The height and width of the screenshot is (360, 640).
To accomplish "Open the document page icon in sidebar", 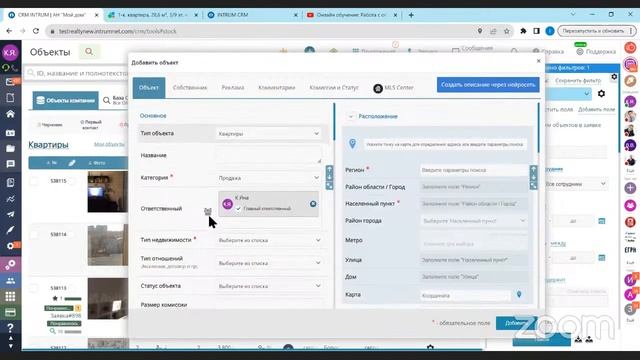I will pos(10,98).
